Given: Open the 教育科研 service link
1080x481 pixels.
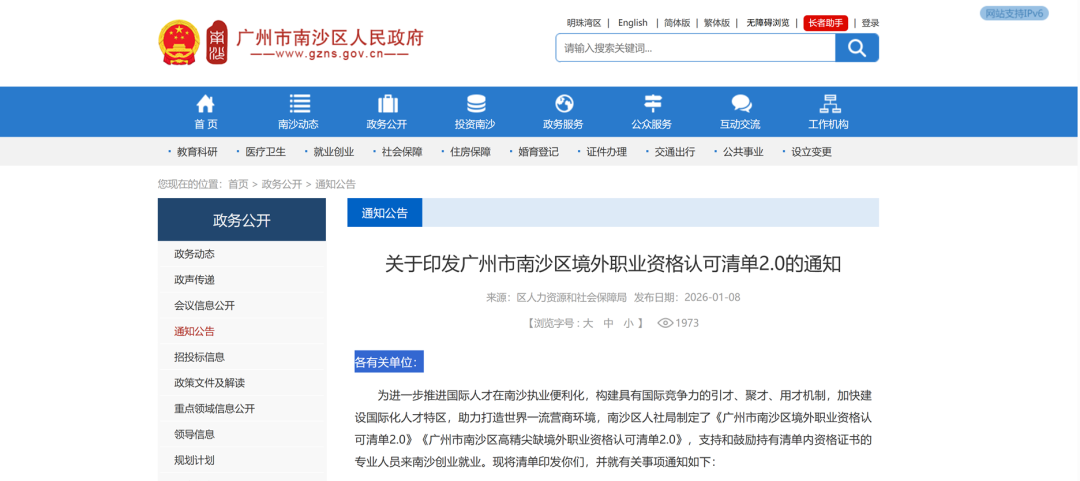Looking at the screenshot, I should pos(197,152).
